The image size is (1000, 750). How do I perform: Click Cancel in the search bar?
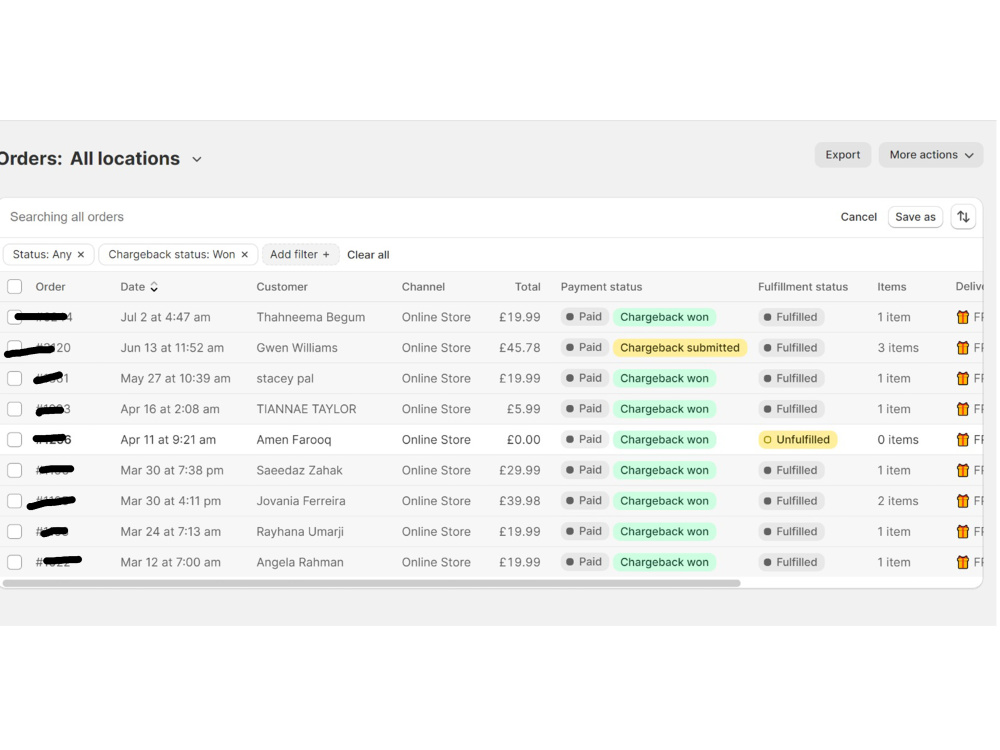[x=858, y=217]
